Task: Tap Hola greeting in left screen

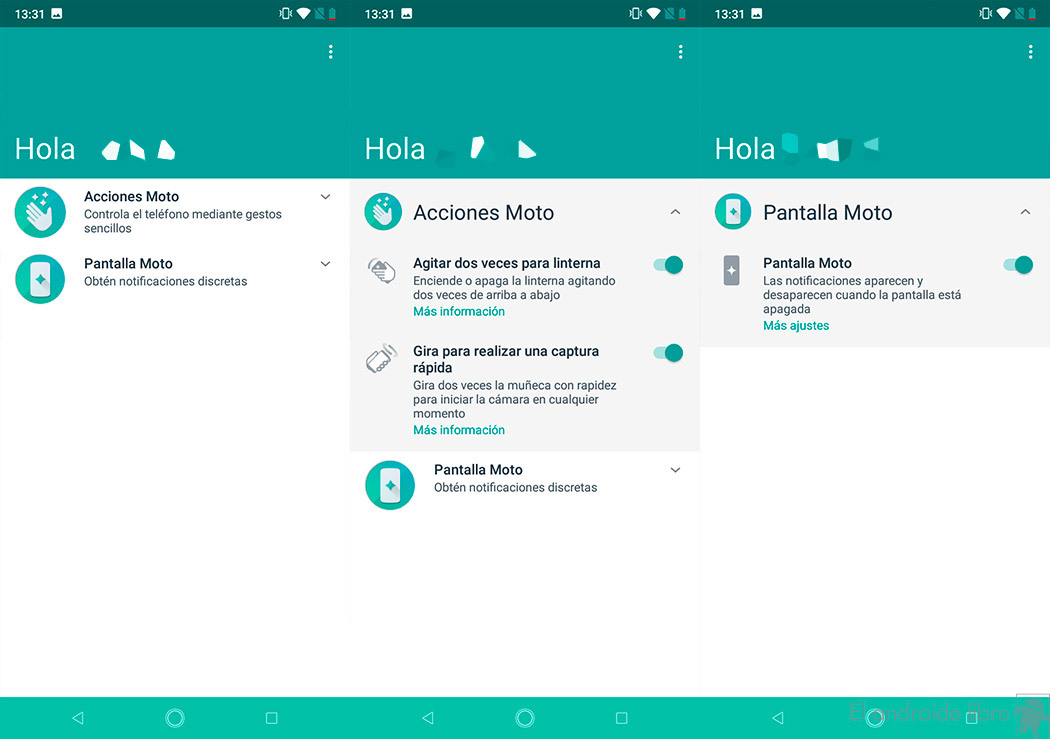Action: 45,149
